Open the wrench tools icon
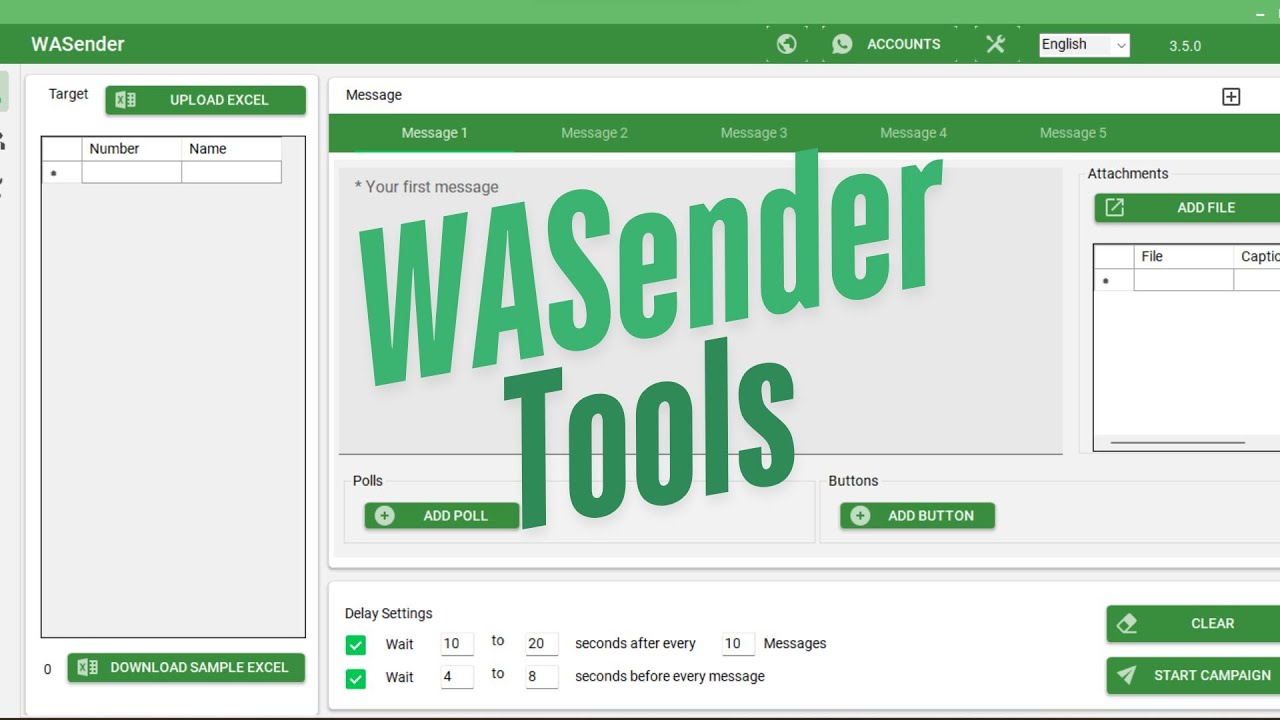The image size is (1280, 720). click(x=995, y=44)
